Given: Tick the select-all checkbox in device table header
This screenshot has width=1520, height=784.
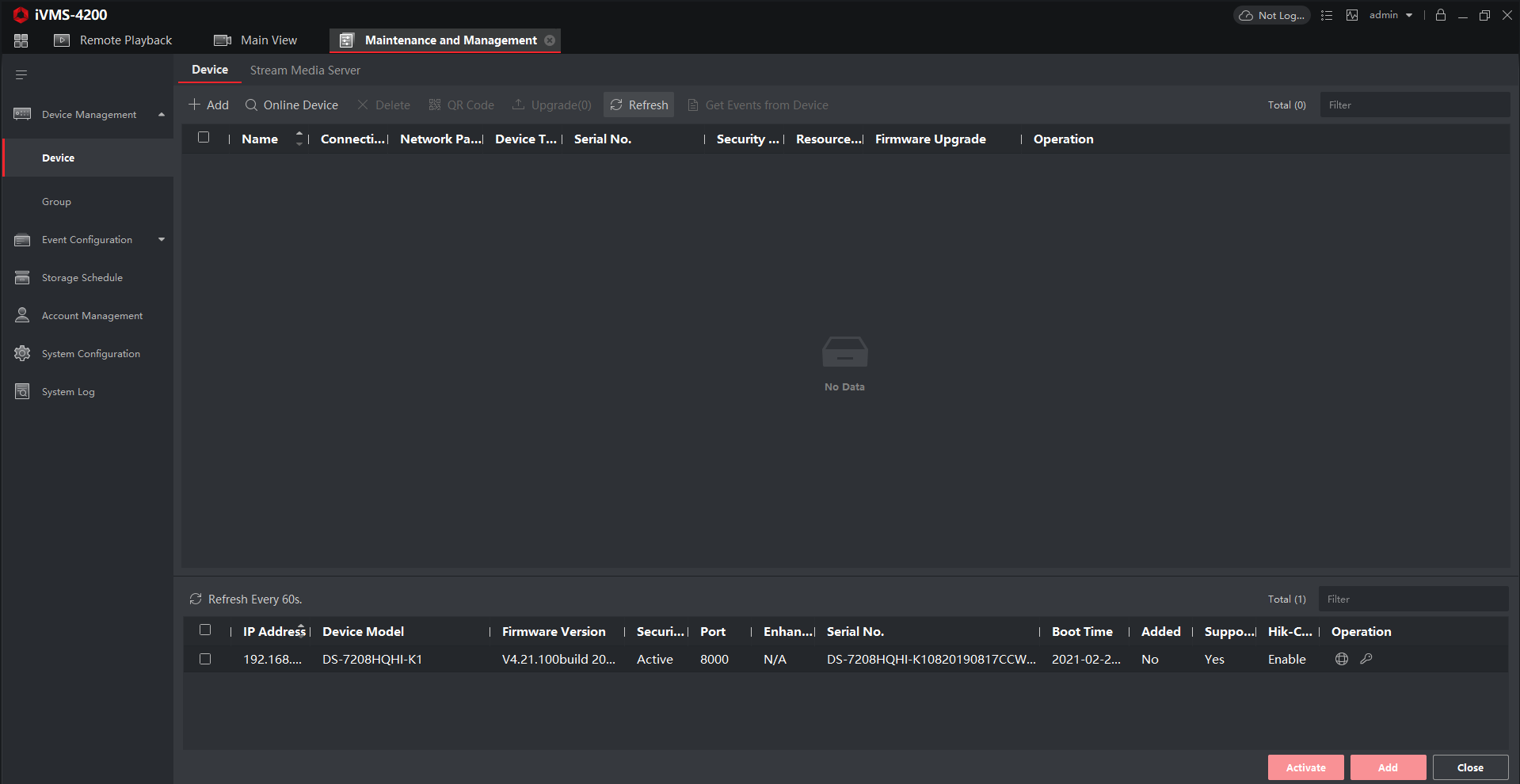Looking at the screenshot, I should pyautogui.click(x=204, y=137).
